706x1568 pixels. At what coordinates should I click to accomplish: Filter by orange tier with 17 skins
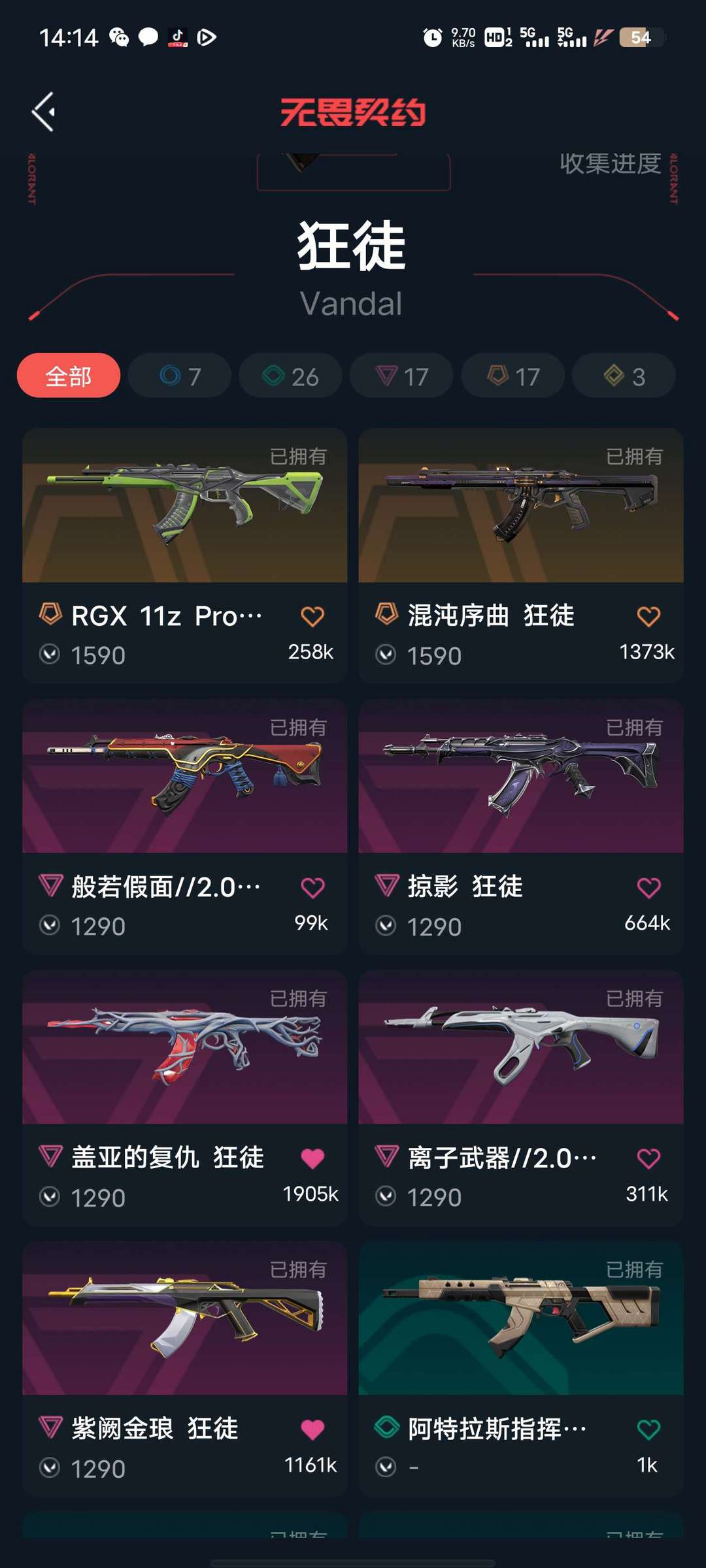coord(513,376)
